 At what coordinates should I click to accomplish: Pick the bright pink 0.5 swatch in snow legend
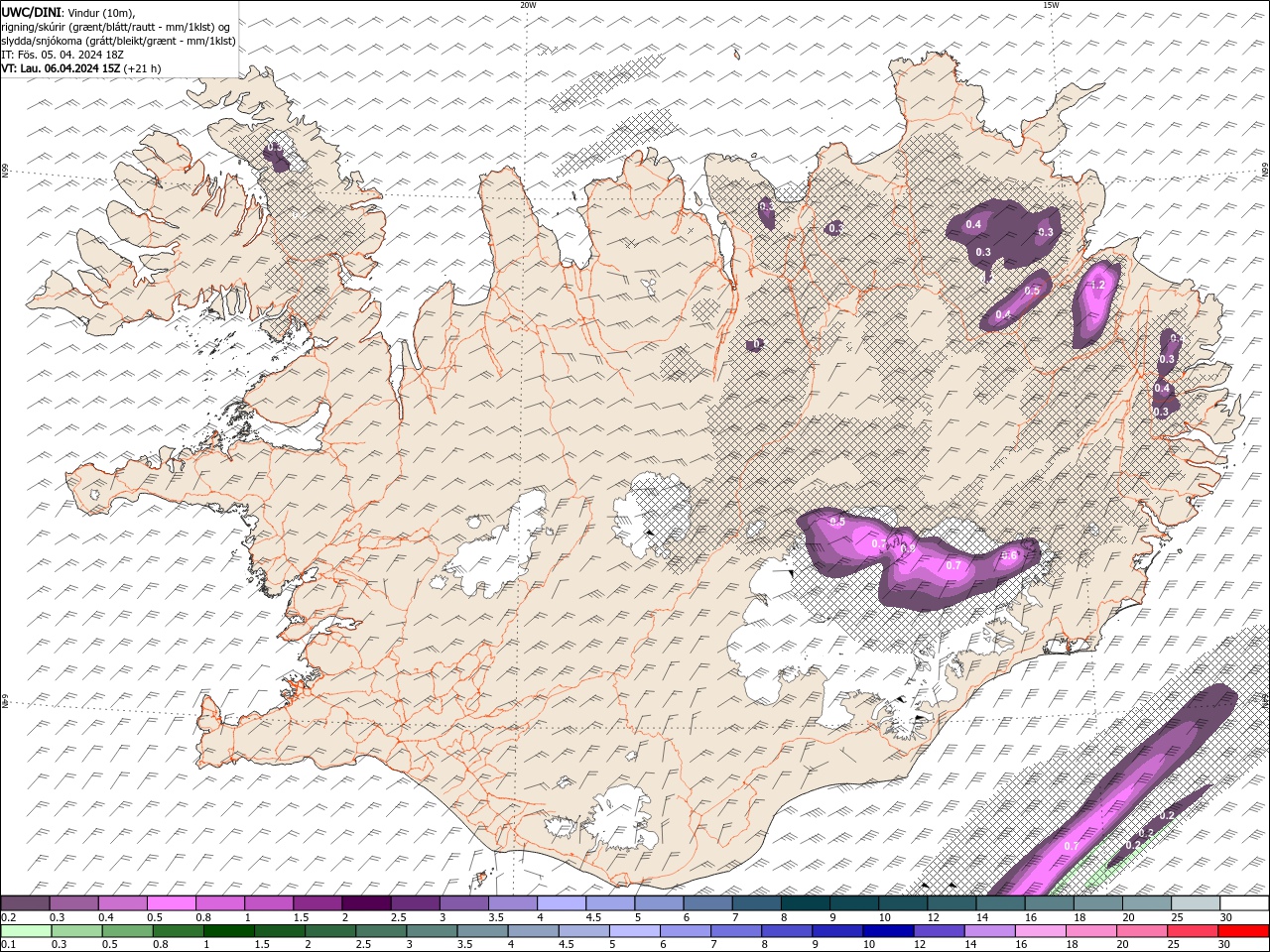pyautogui.click(x=171, y=903)
